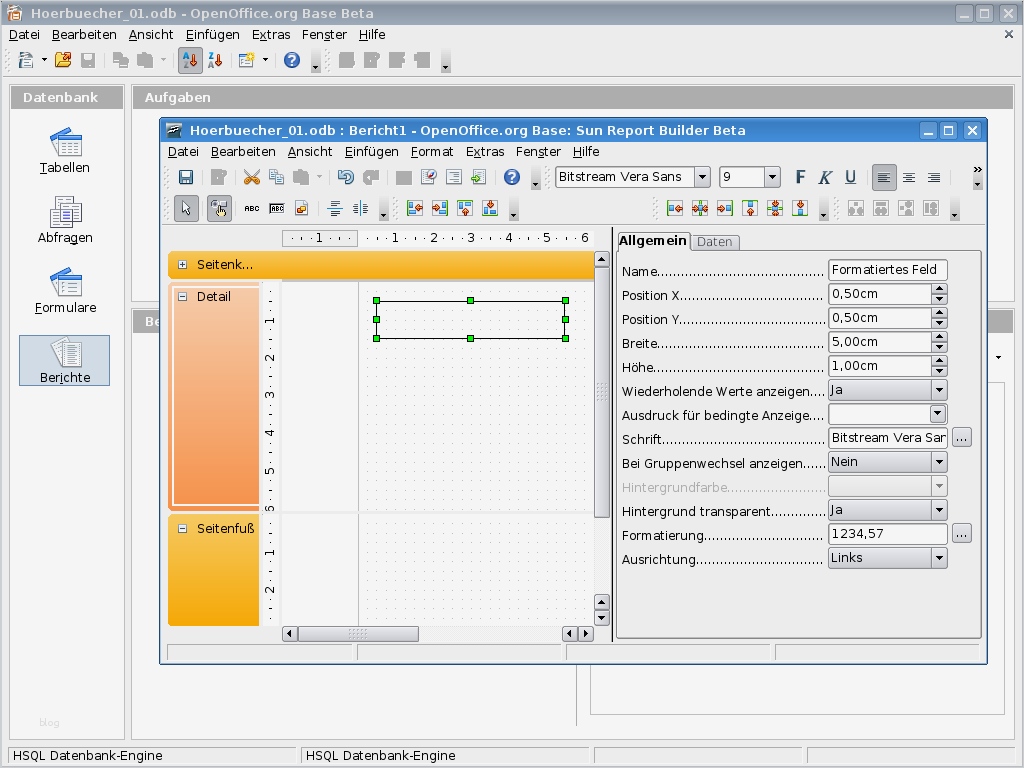Undo the last action with the undo icon
This screenshot has width=1024, height=768.
tap(346, 177)
